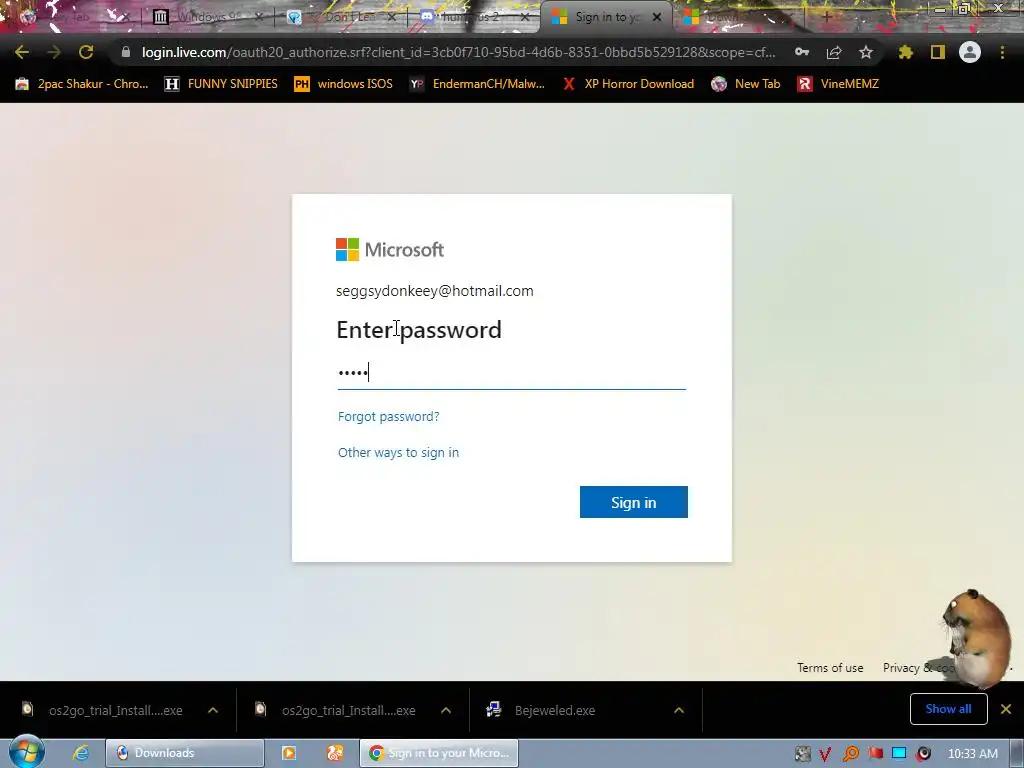Switch to the Discord tab
The image size is (1024, 768).
pos(475,17)
